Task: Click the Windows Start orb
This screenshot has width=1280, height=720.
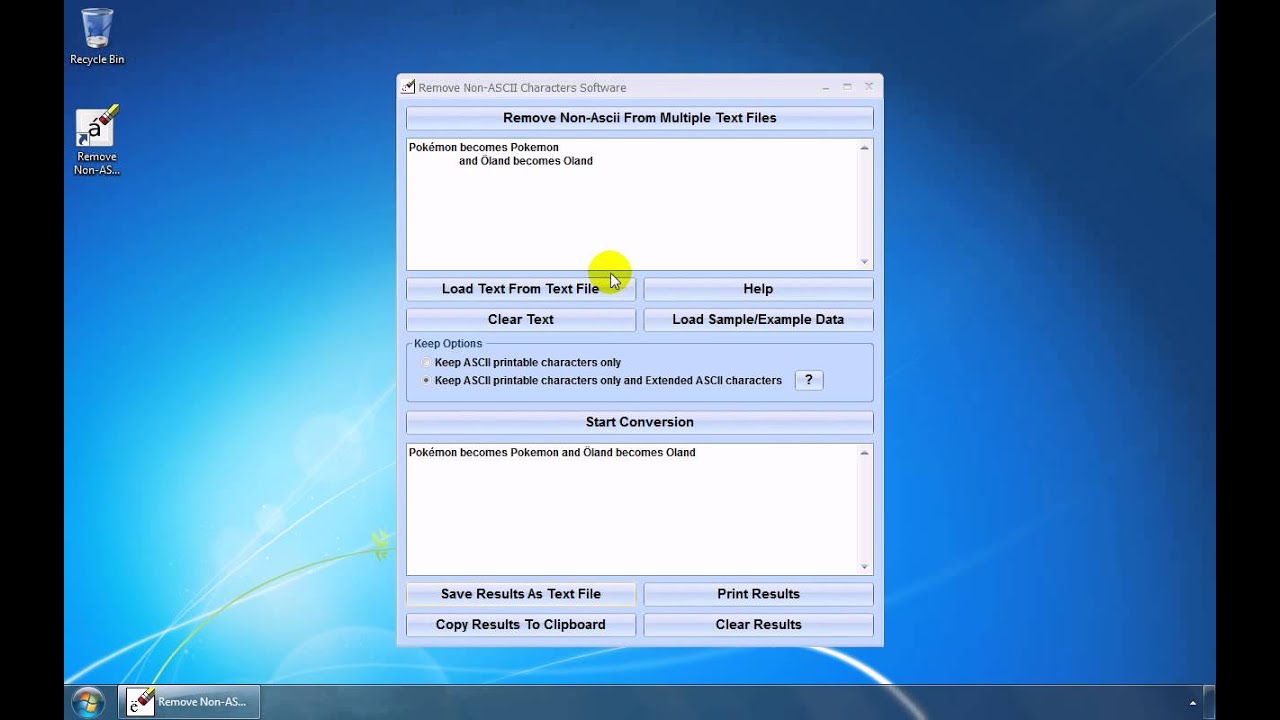Action: (x=88, y=702)
